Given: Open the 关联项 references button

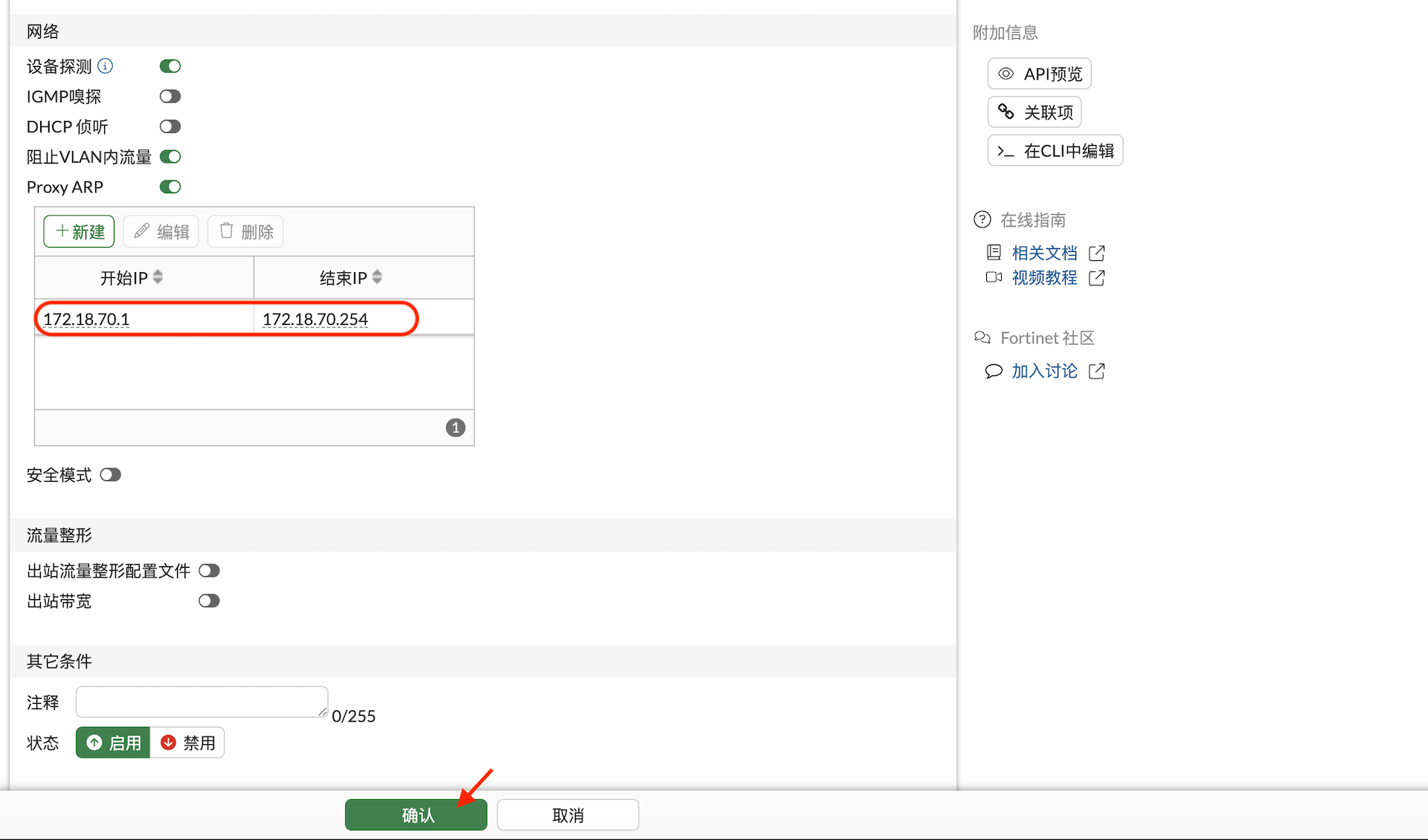Looking at the screenshot, I should coord(1035,112).
